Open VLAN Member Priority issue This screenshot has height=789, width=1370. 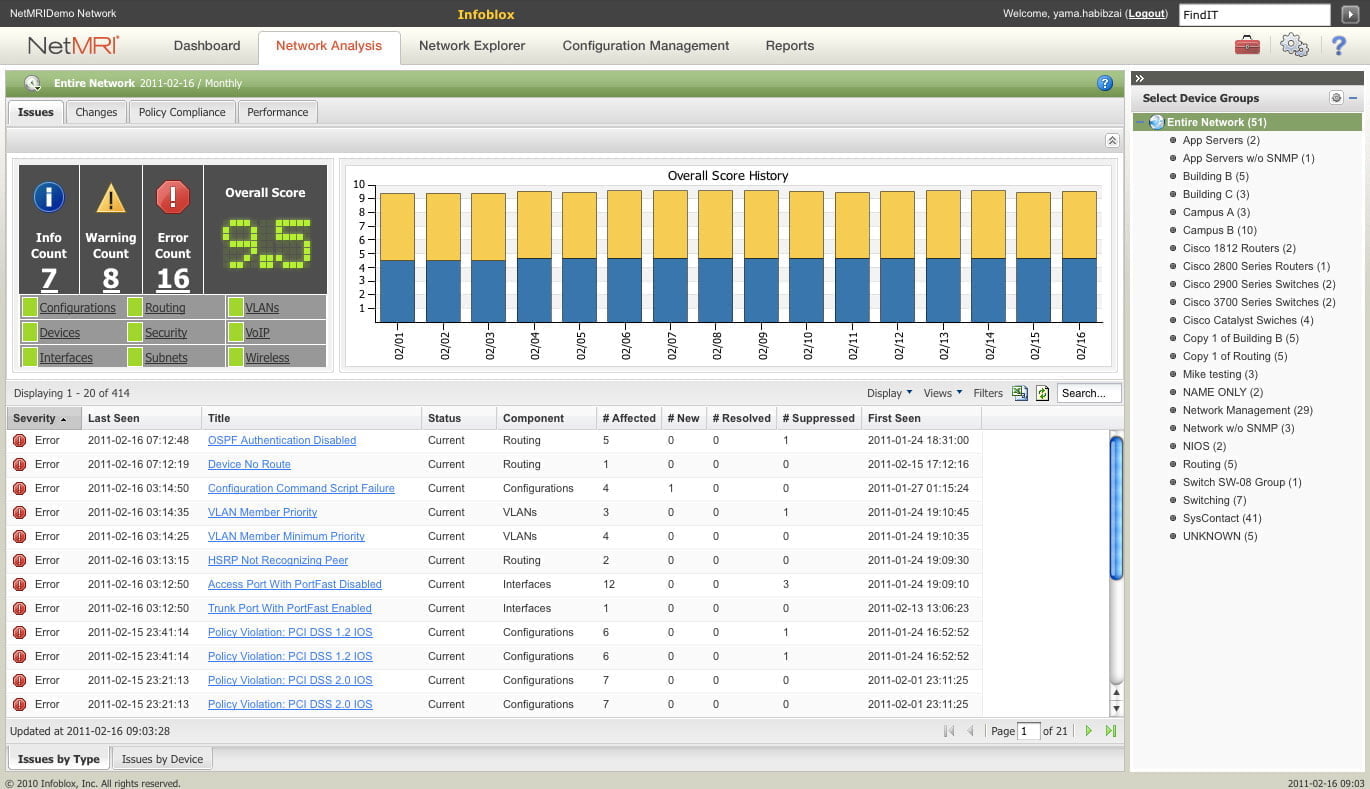pos(262,512)
